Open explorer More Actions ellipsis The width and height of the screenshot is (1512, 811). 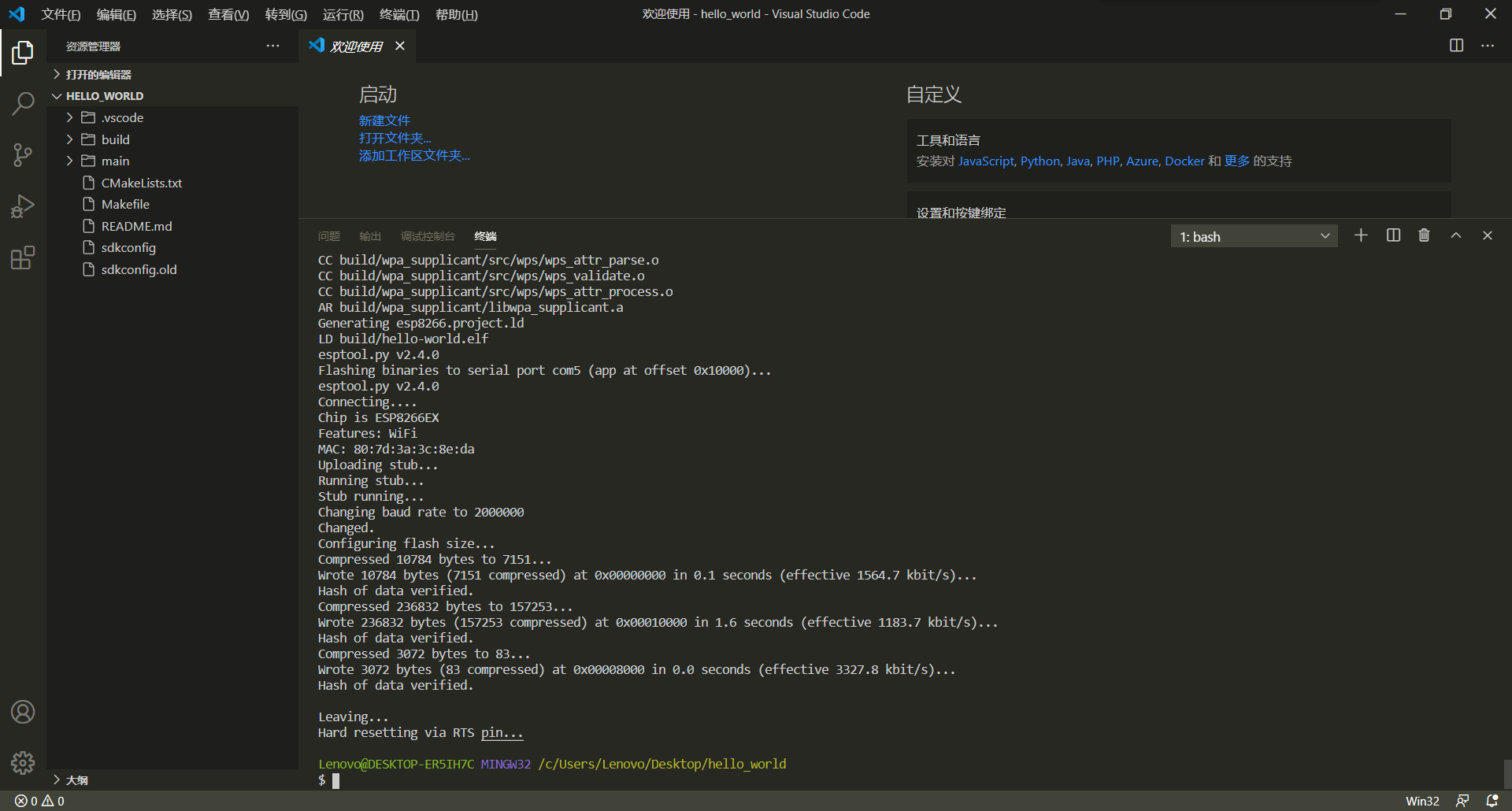(272, 46)
